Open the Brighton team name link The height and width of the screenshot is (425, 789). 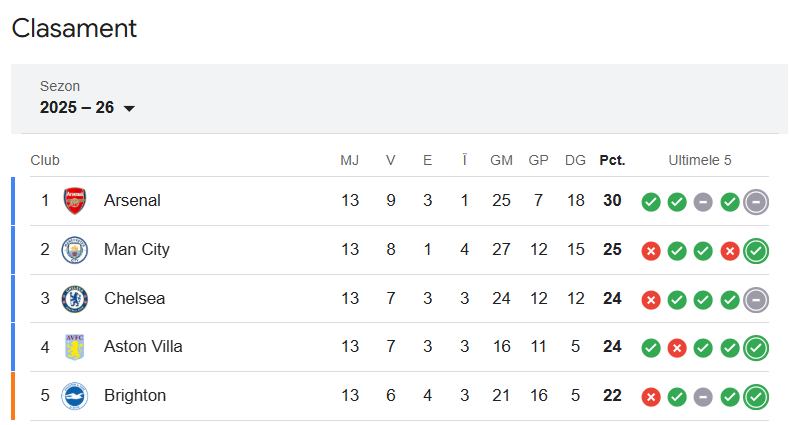(135, 396)
